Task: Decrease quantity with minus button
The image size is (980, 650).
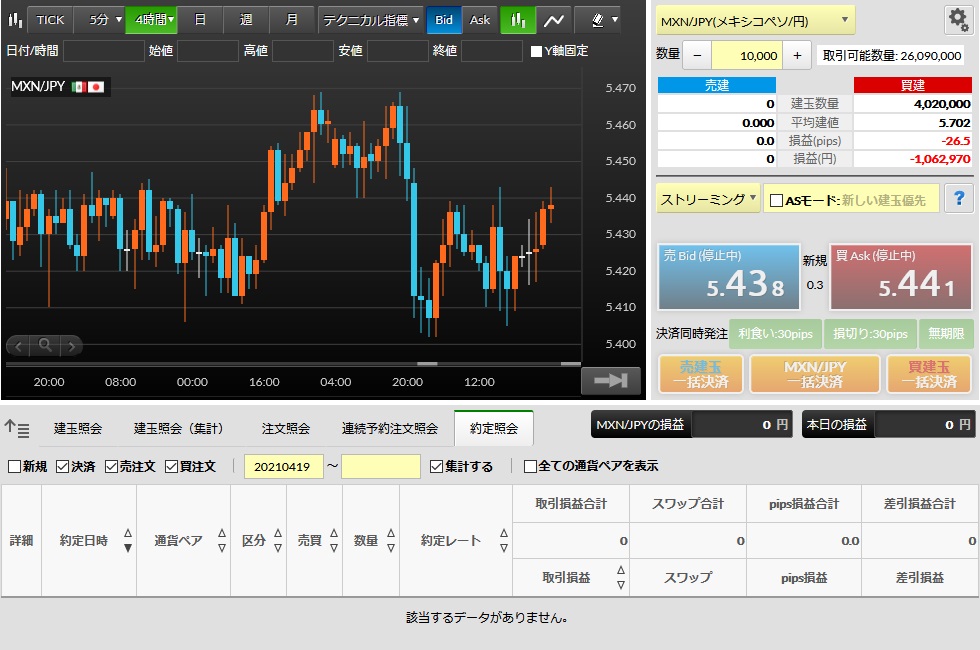Action: (x=697, y=56)
